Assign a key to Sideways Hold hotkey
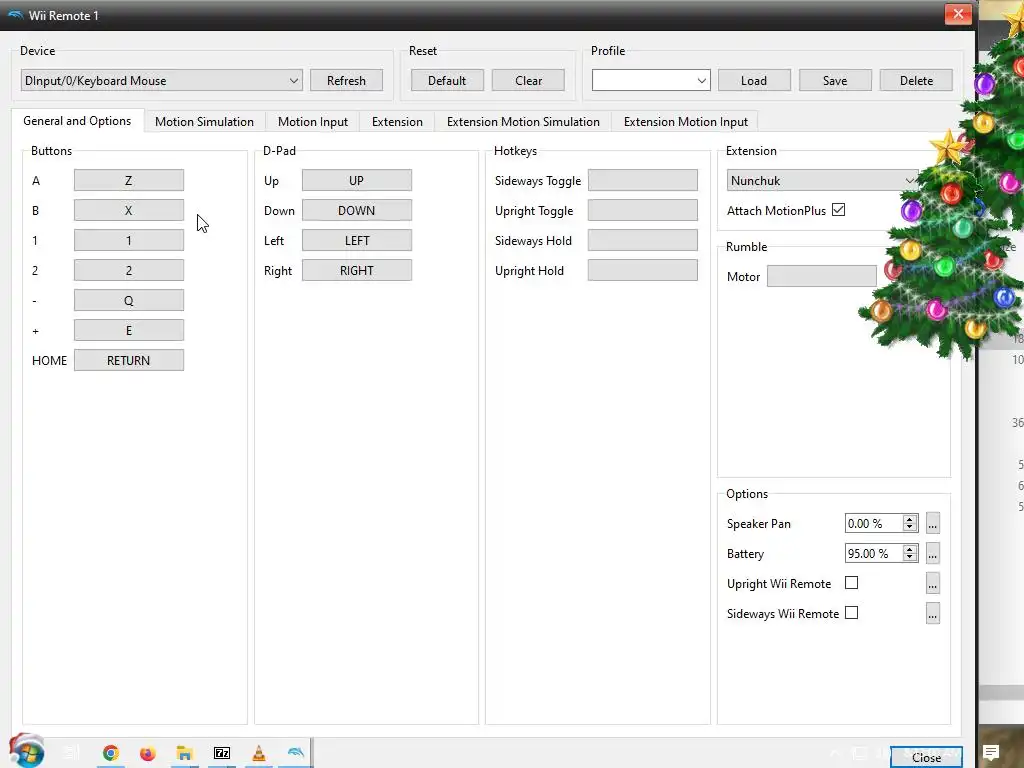Screen dimensions: 1024x768 [x=643, y=240]
